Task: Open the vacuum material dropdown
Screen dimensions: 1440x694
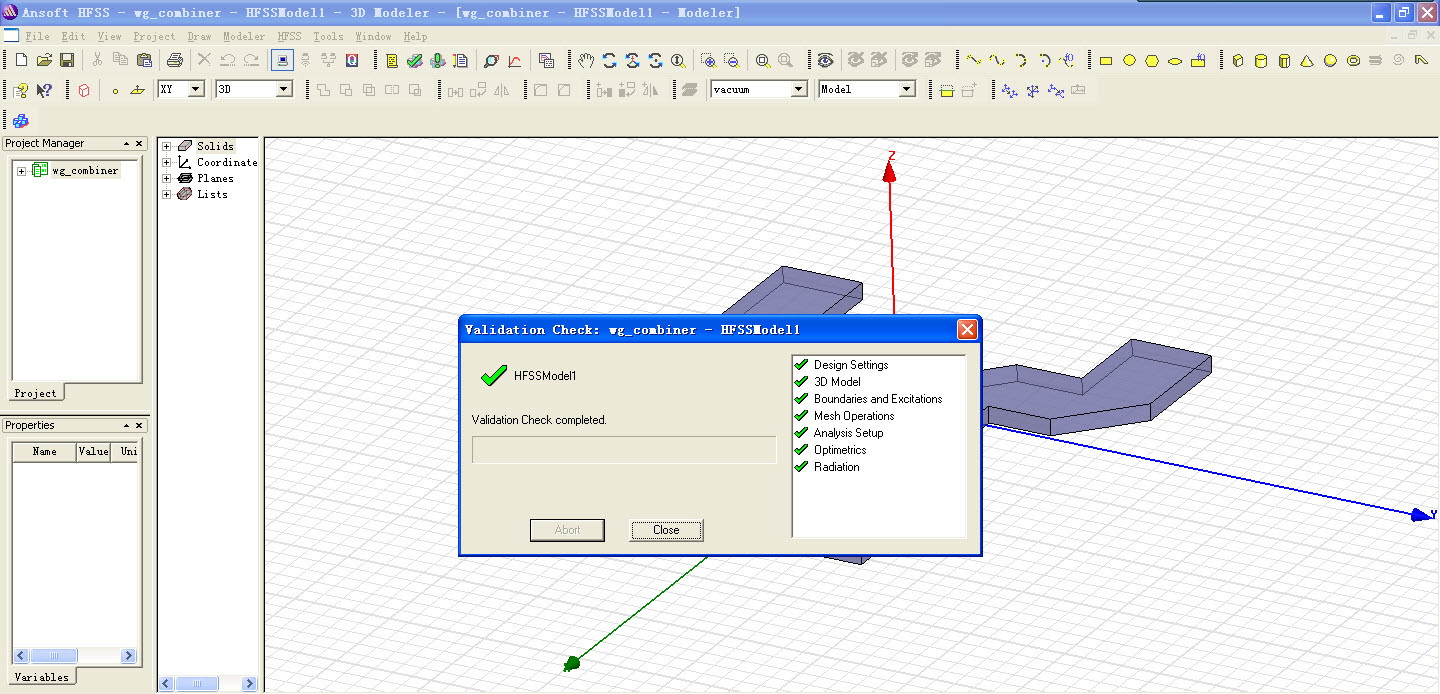Action: point(799,89)
